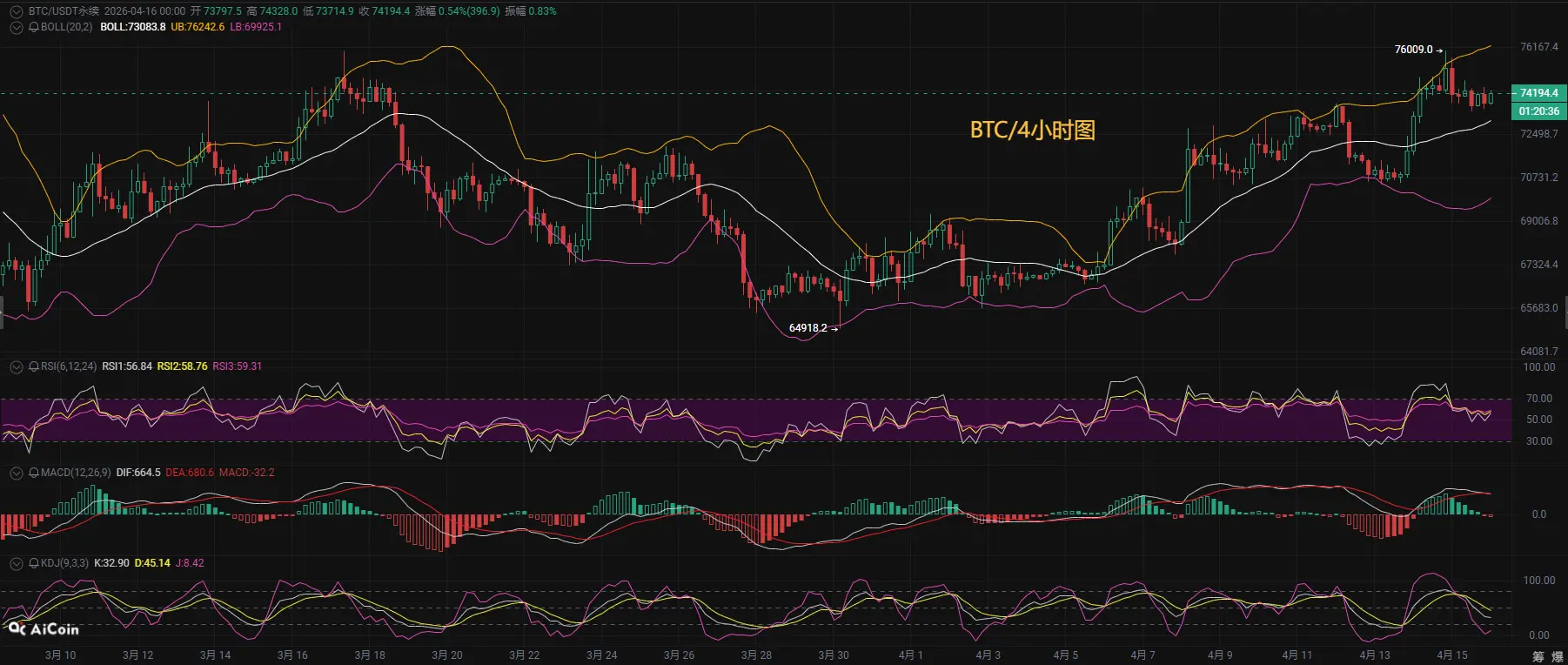The width and height of the screenshot is (1568, 665).
Task: Set alert bell for RSI indicator
Action: click(34, 366)
